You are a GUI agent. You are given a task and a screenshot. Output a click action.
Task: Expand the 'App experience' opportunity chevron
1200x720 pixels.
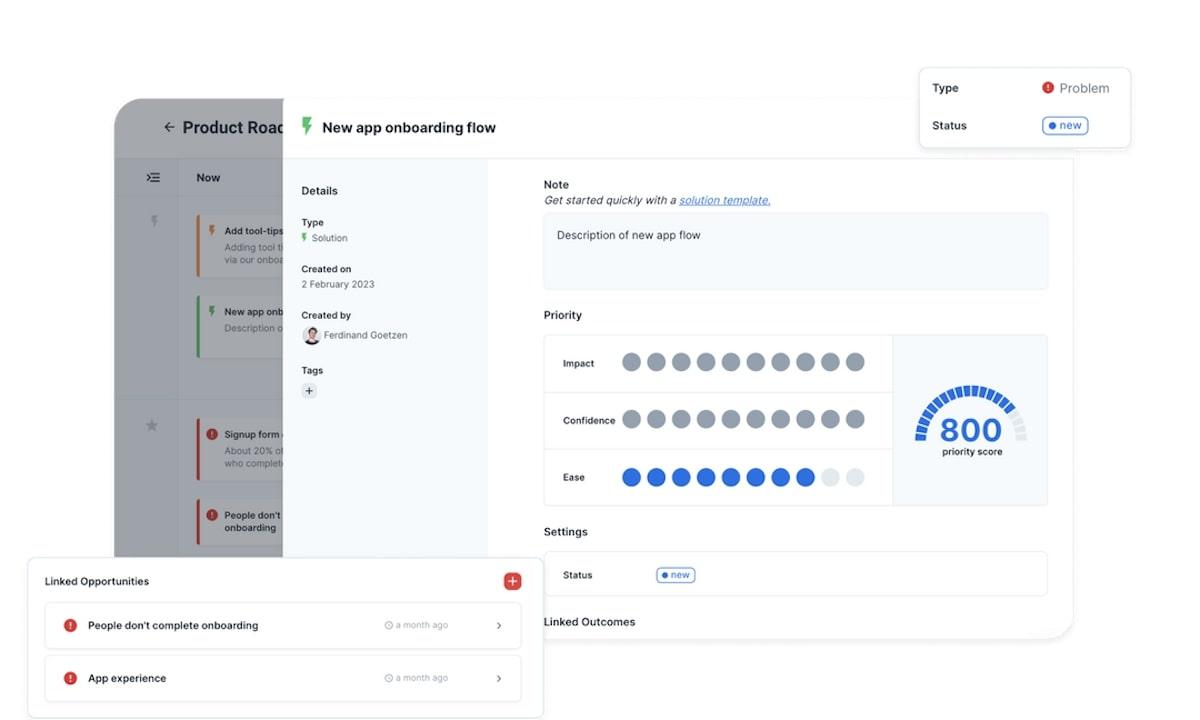(499, 679)
